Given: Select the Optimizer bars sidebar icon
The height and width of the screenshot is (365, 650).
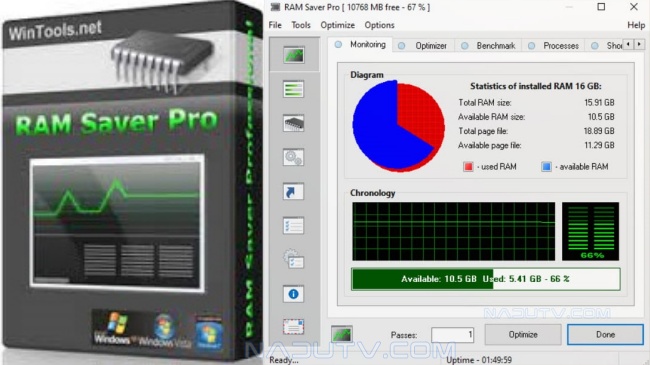Looking at the screenshot, I should [293, 89].
